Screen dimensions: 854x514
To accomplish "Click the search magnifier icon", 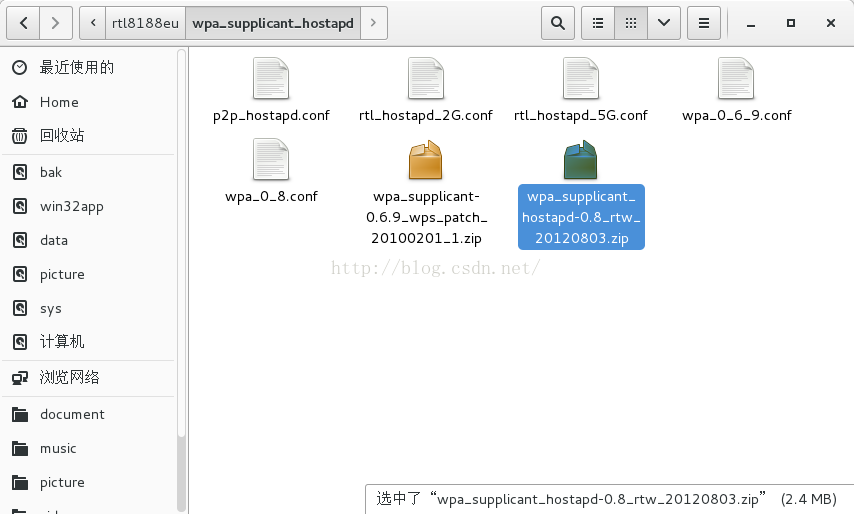I will [x=558, y=22].
